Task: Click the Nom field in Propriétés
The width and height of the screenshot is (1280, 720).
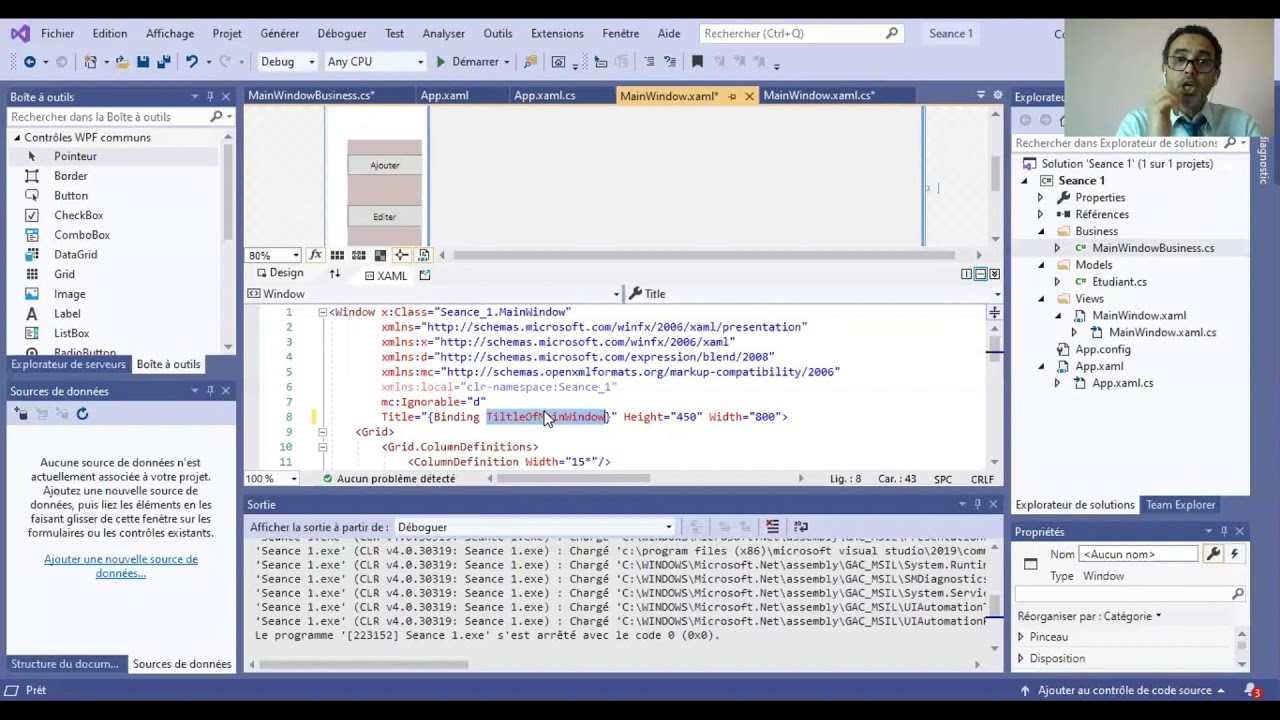Action: 1138,554
